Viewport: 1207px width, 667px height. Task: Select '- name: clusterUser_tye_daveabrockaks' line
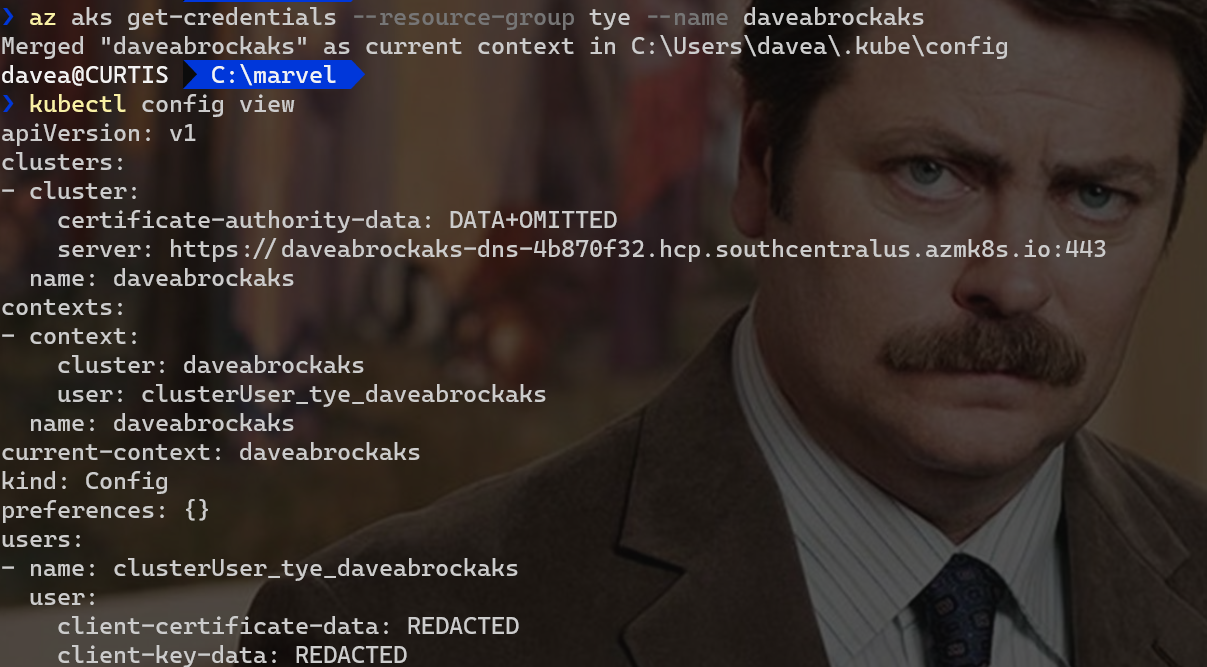coord(260,568)
